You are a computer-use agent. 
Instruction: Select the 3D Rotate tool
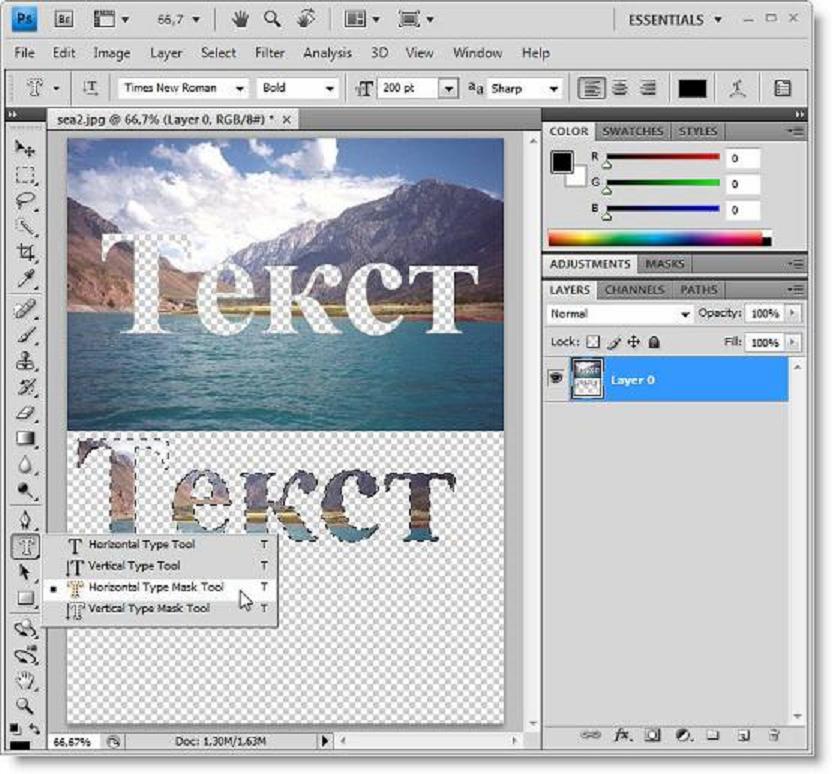coord(24,630)
